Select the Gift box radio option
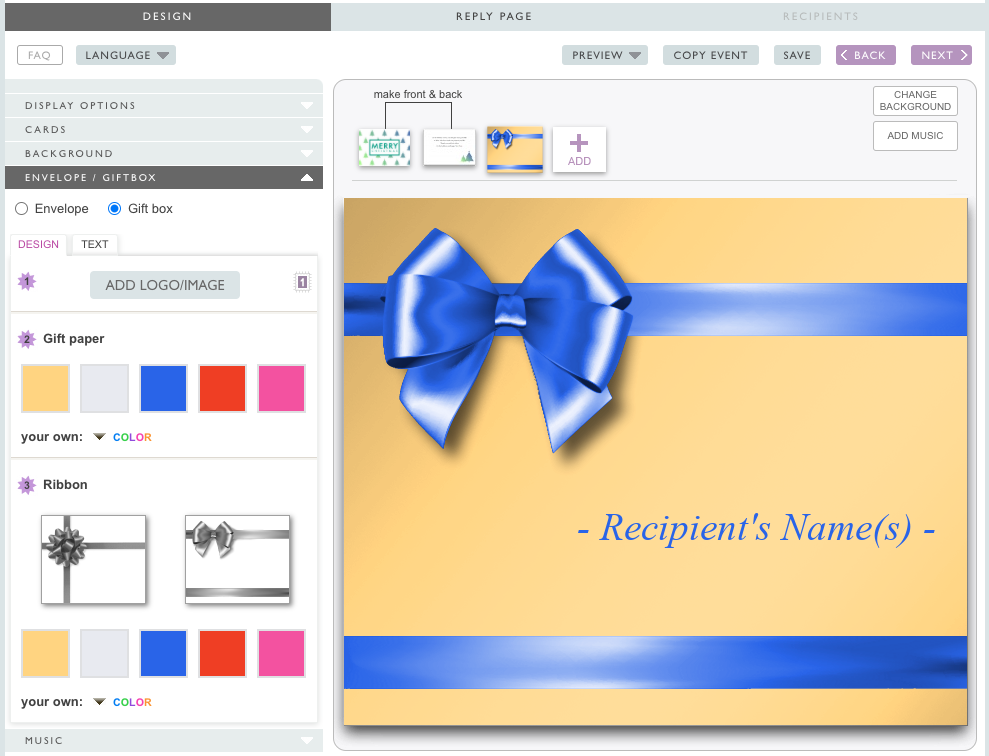Viewport: 989px width, 756px height. coord(114,209)
